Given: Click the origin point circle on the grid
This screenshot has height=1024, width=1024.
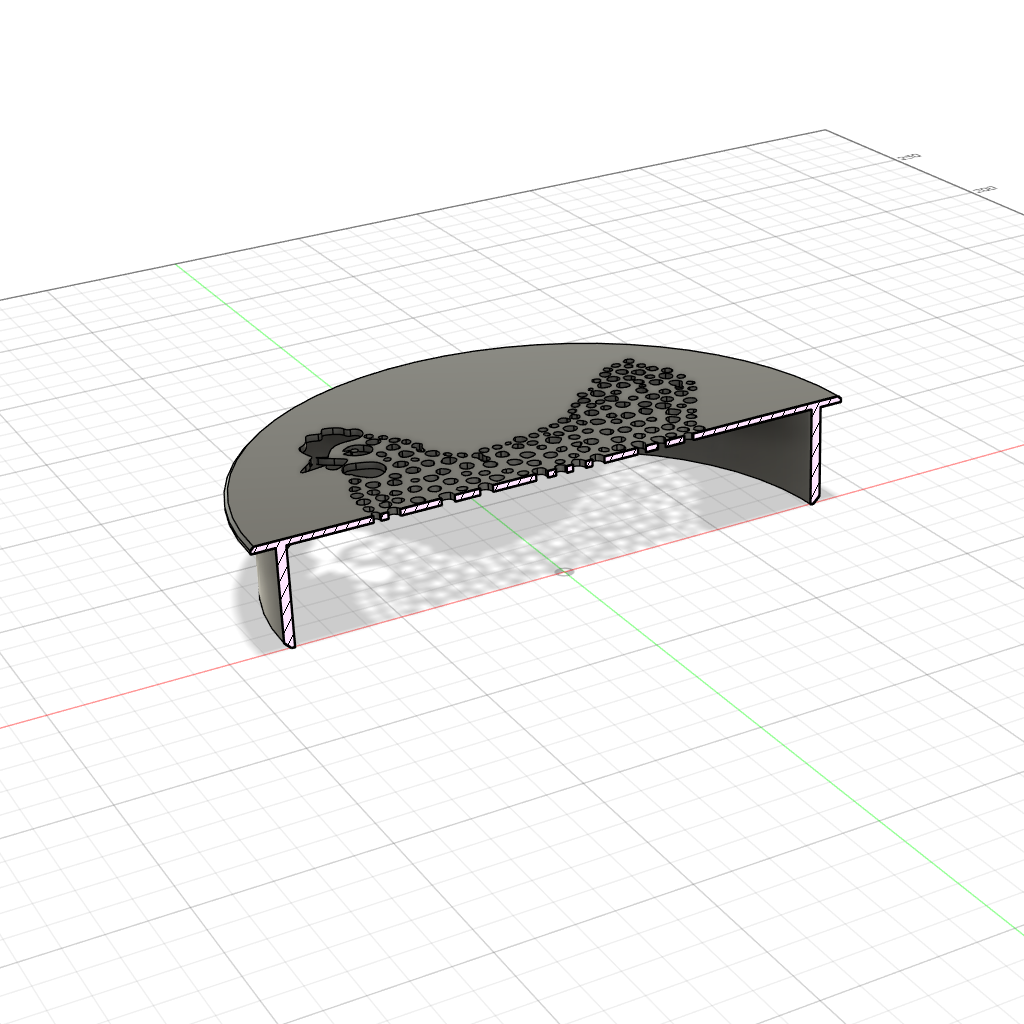Looking at the screenshot, I should [x=565, y=572].
